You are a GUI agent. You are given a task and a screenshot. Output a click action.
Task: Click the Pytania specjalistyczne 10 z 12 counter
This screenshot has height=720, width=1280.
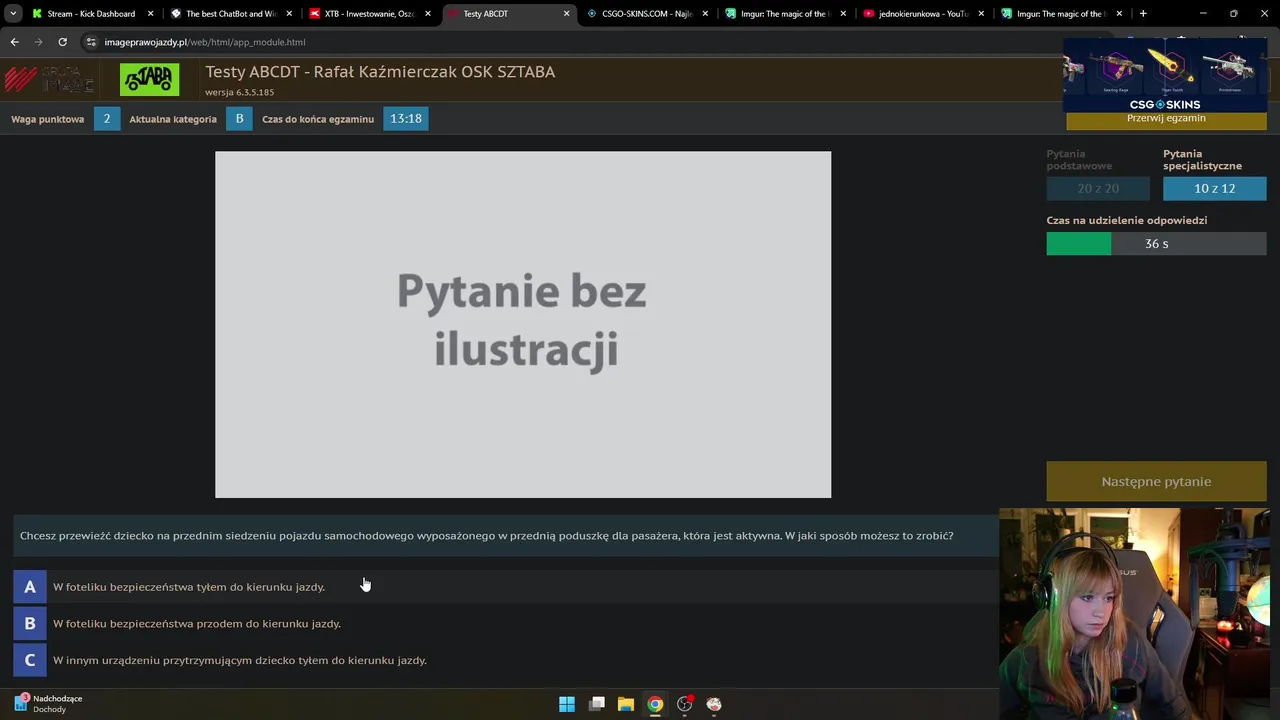tap(1214, 188)
